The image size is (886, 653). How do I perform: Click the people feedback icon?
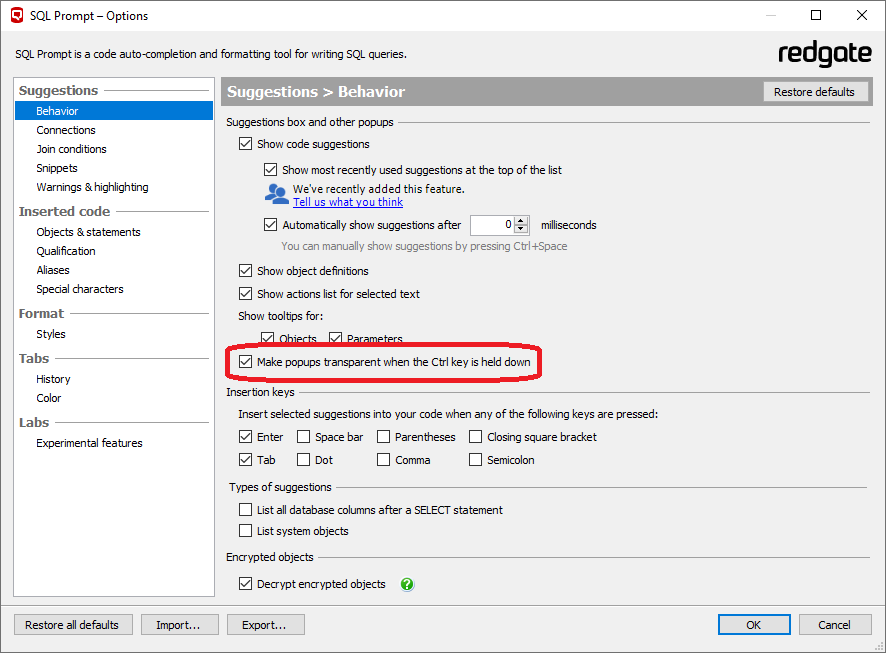click(276, 194)
